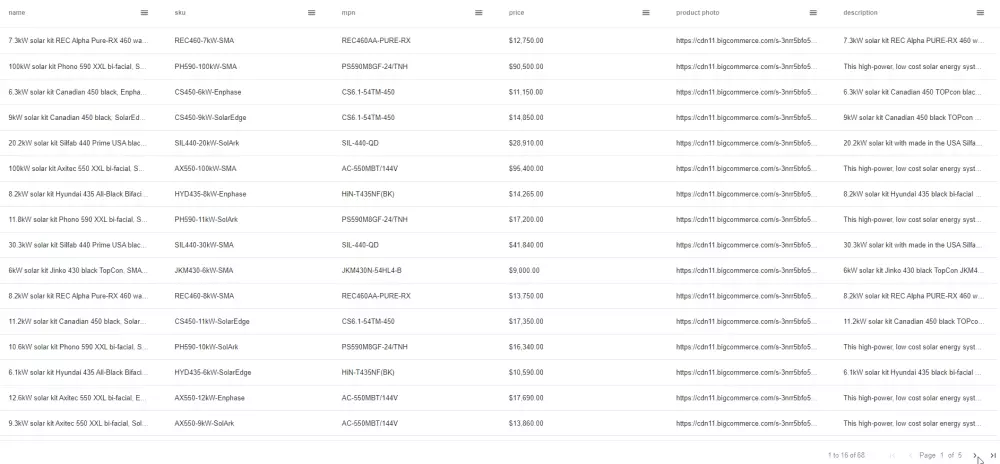Jump to the last page arrow

[992, 455]
